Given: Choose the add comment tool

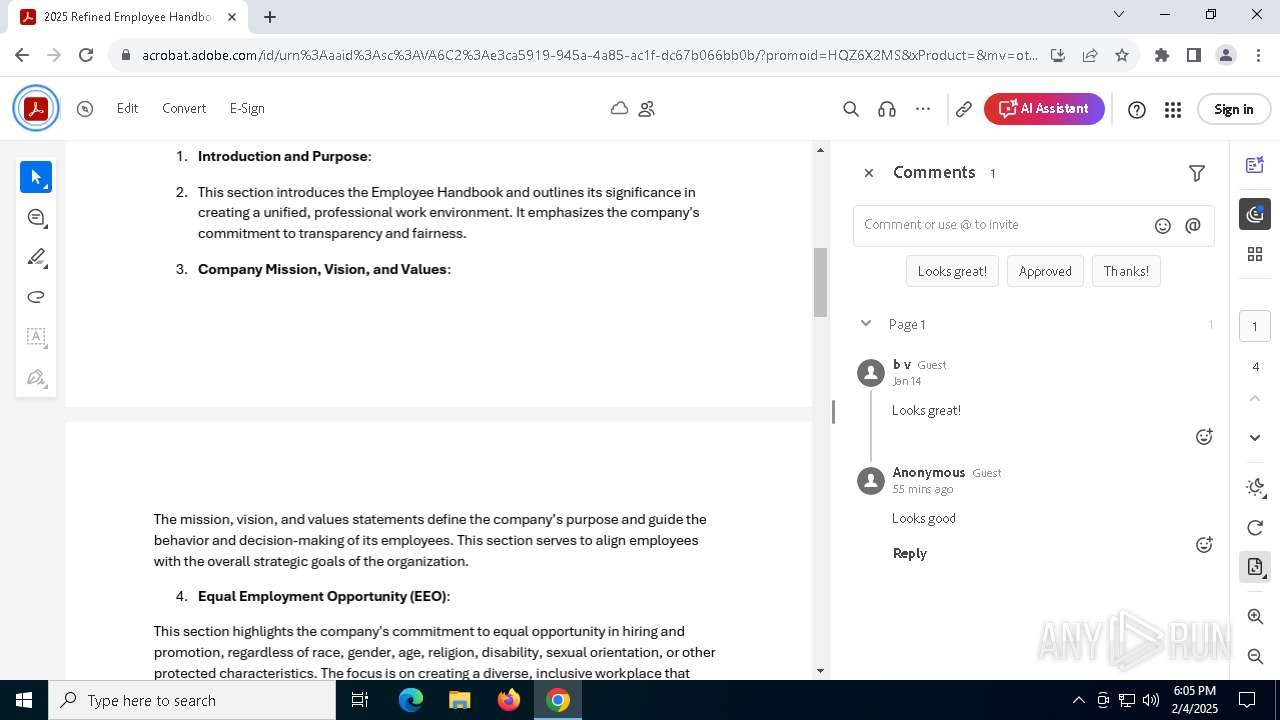Looking at the screenshot, I should pos(36,217).
